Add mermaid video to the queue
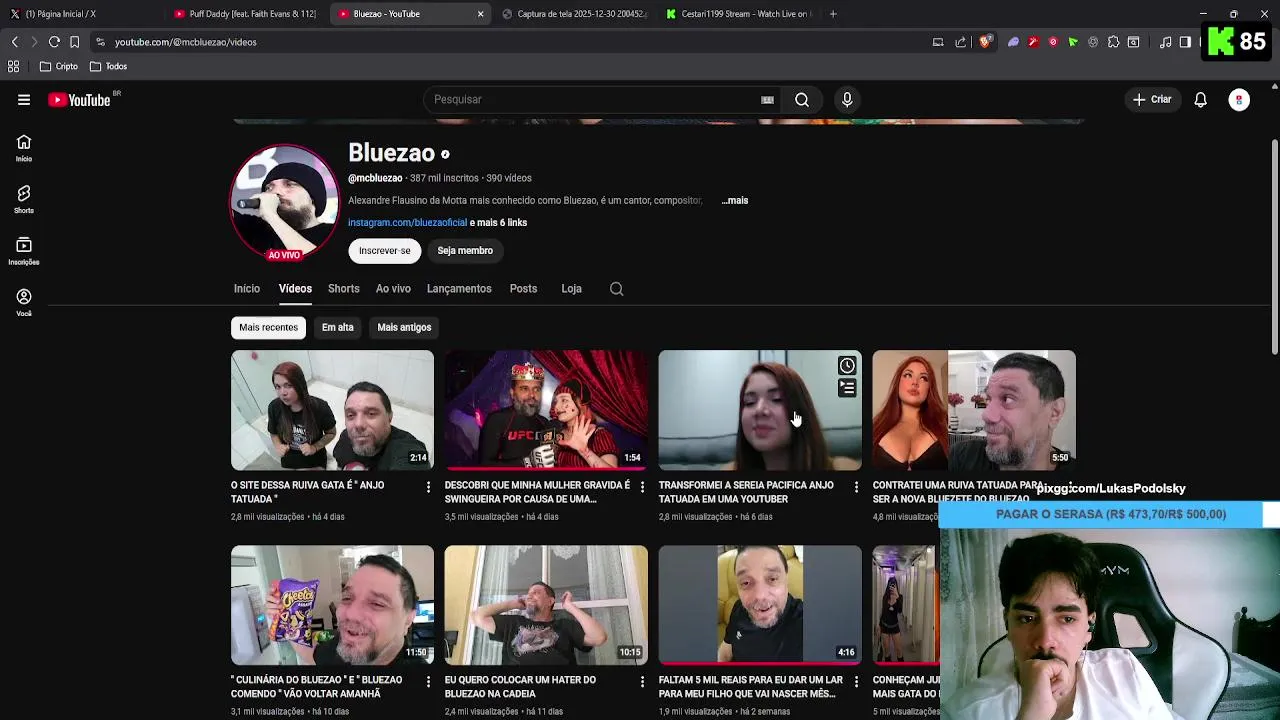This screenshot has height=720, width=1280. pyautogui.click(x=847, y=388)
